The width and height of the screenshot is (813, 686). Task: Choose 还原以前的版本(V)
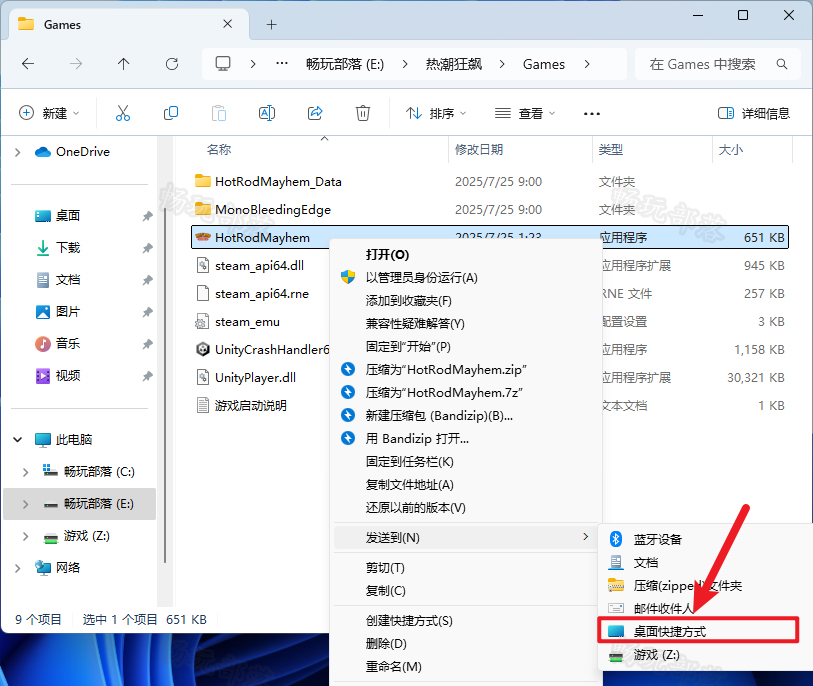(415, 508)
